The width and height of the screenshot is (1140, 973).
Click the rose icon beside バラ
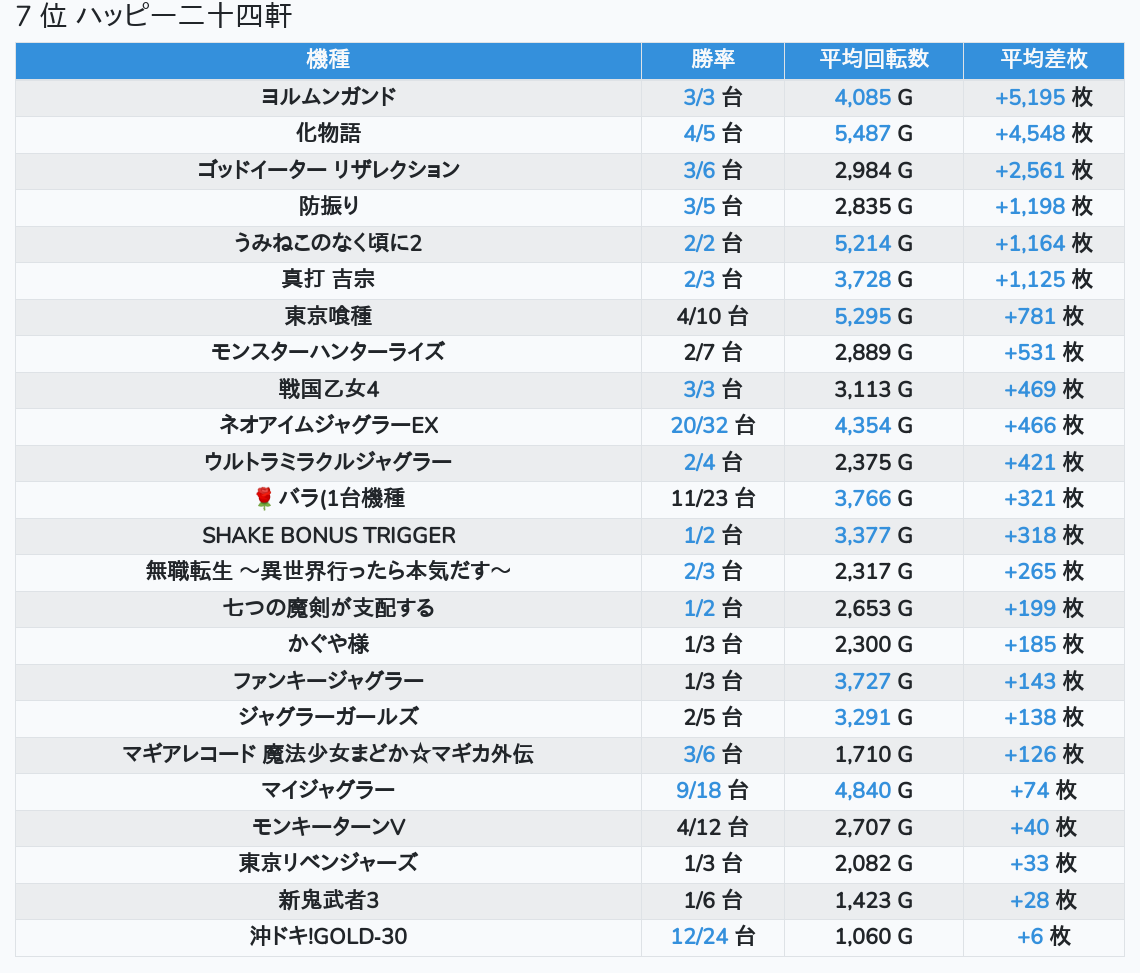264,498
